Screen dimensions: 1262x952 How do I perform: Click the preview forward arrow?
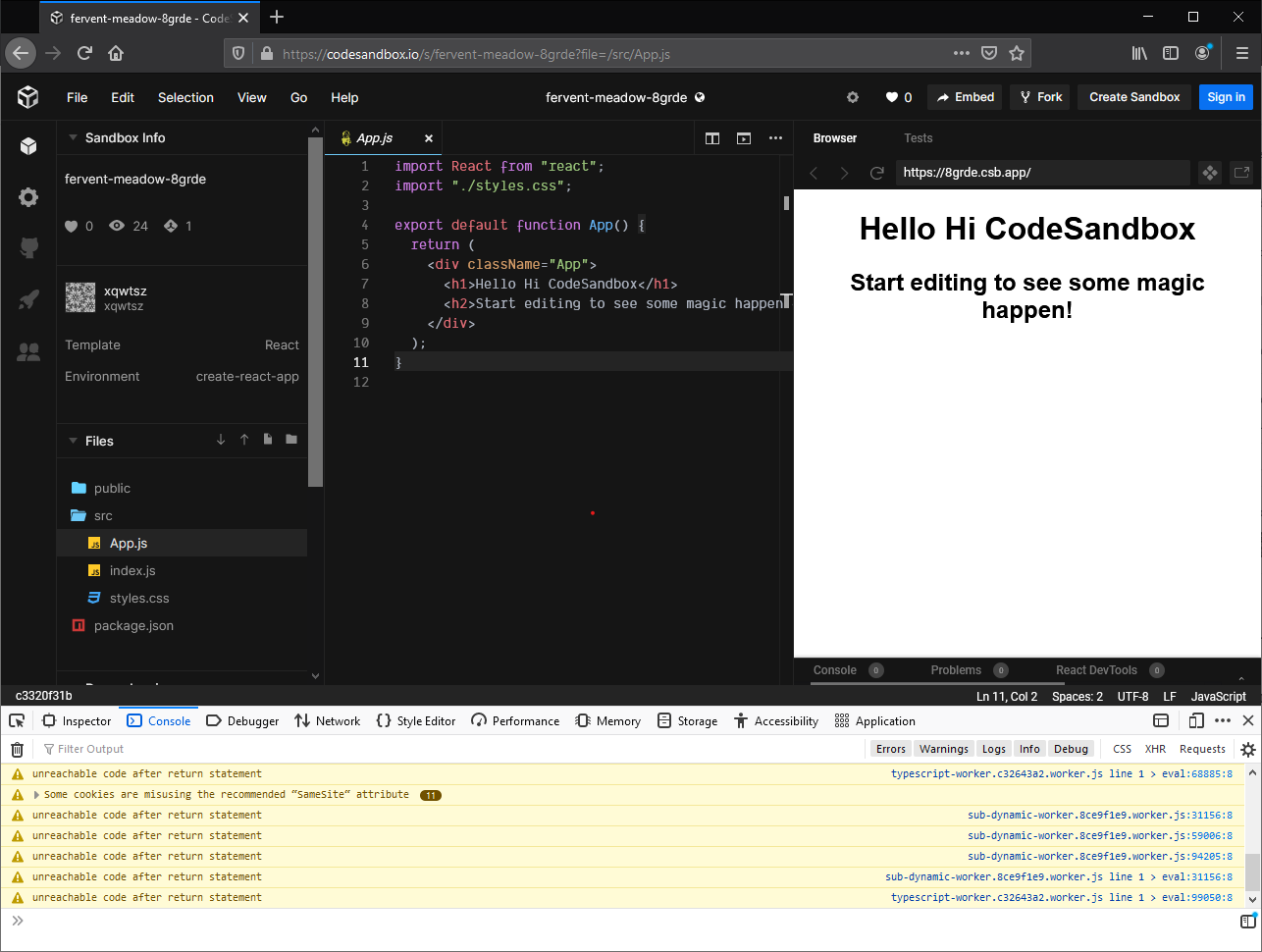click(844, 173)
